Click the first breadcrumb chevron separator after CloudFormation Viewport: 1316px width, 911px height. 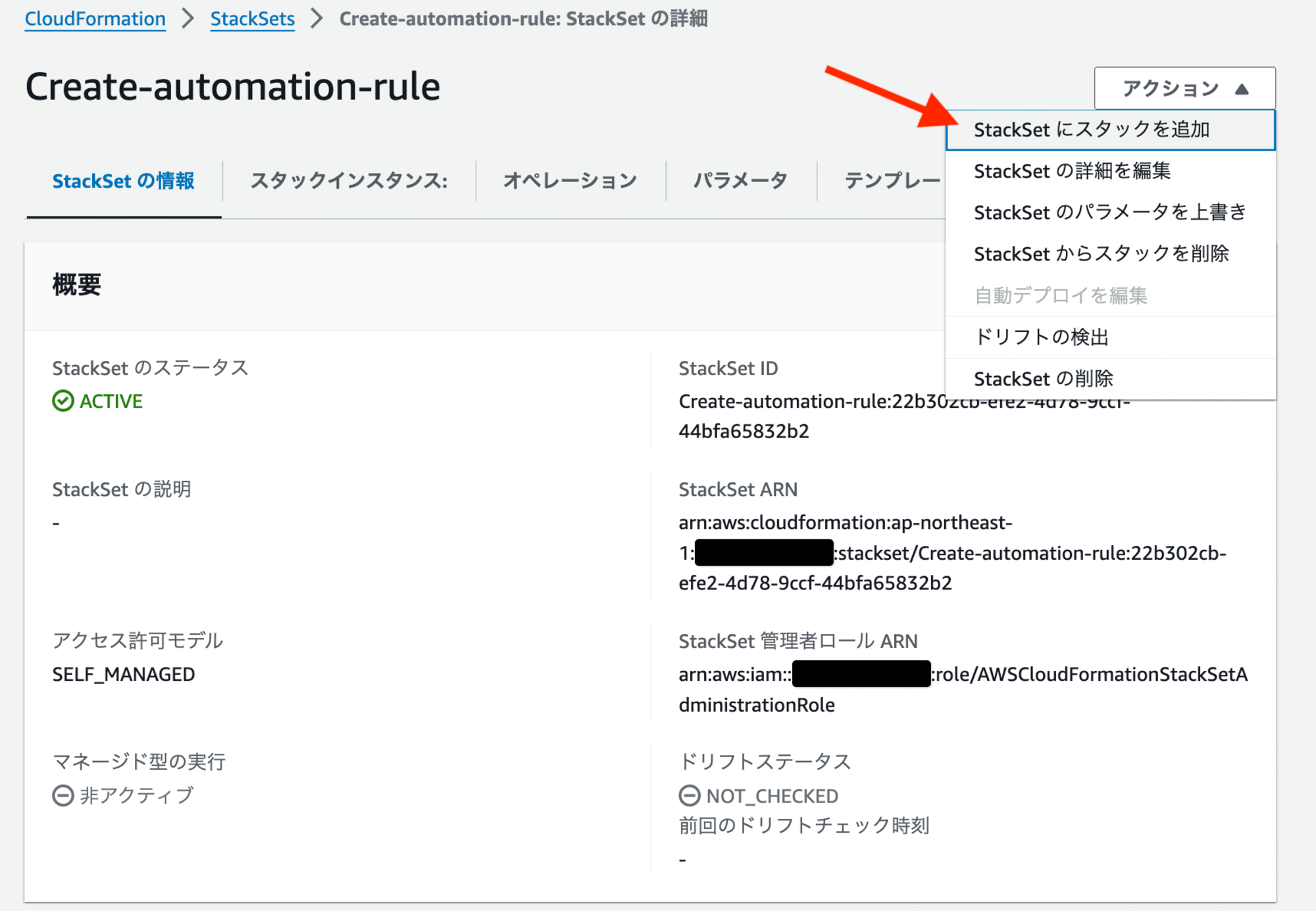188,18
